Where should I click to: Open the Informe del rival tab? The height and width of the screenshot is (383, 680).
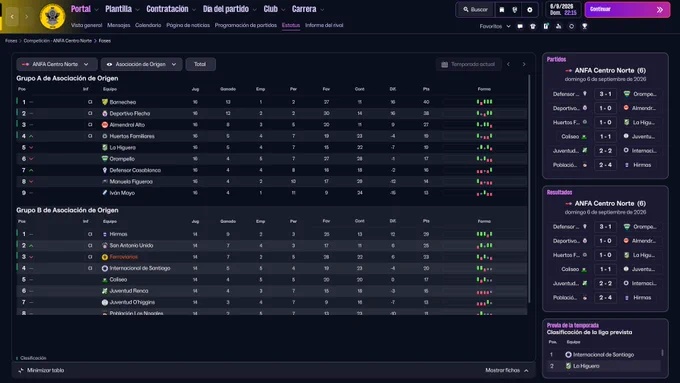tap(324, 25)
